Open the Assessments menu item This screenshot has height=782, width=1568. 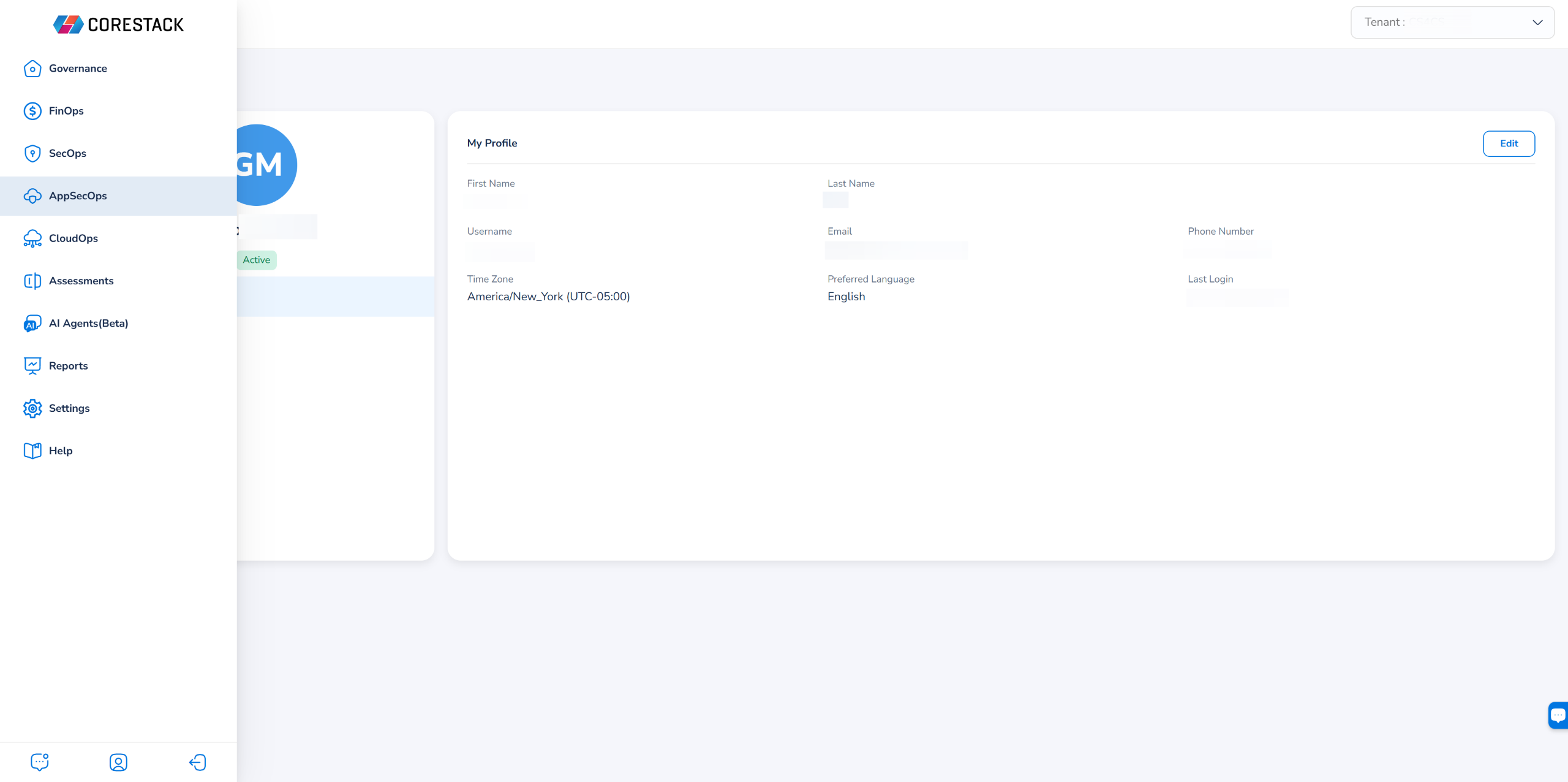[81, 281]
